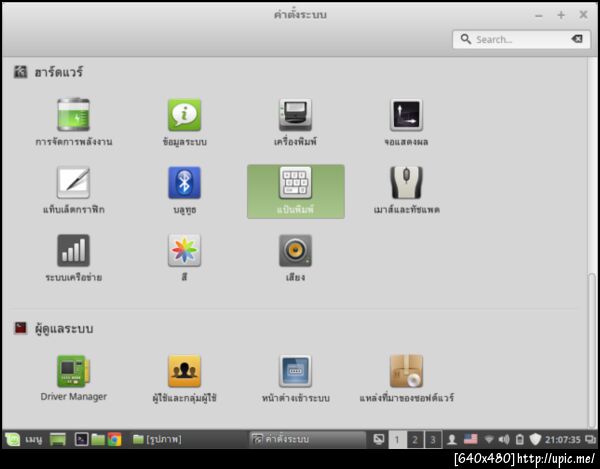
Task: Click the rightmost tray window-list icon
Action: click(x=590, y=440)
